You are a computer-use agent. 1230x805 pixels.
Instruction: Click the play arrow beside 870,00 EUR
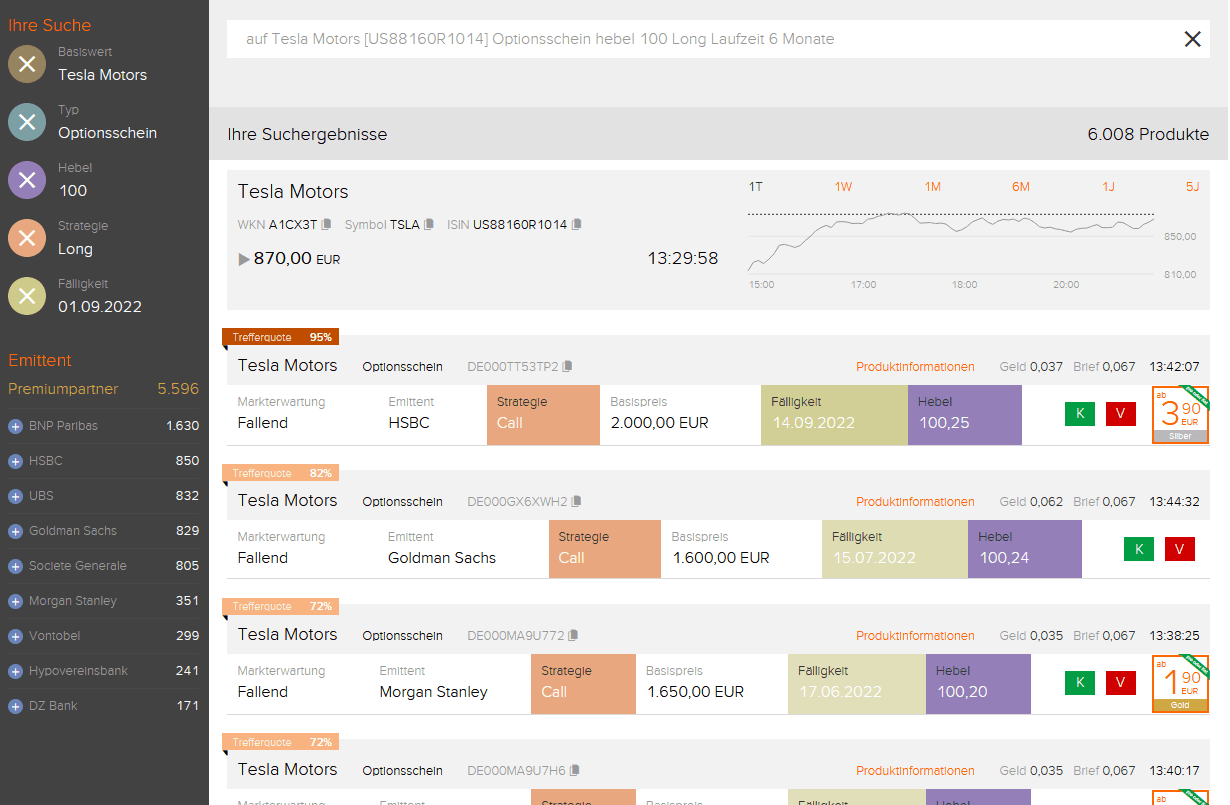244,259
